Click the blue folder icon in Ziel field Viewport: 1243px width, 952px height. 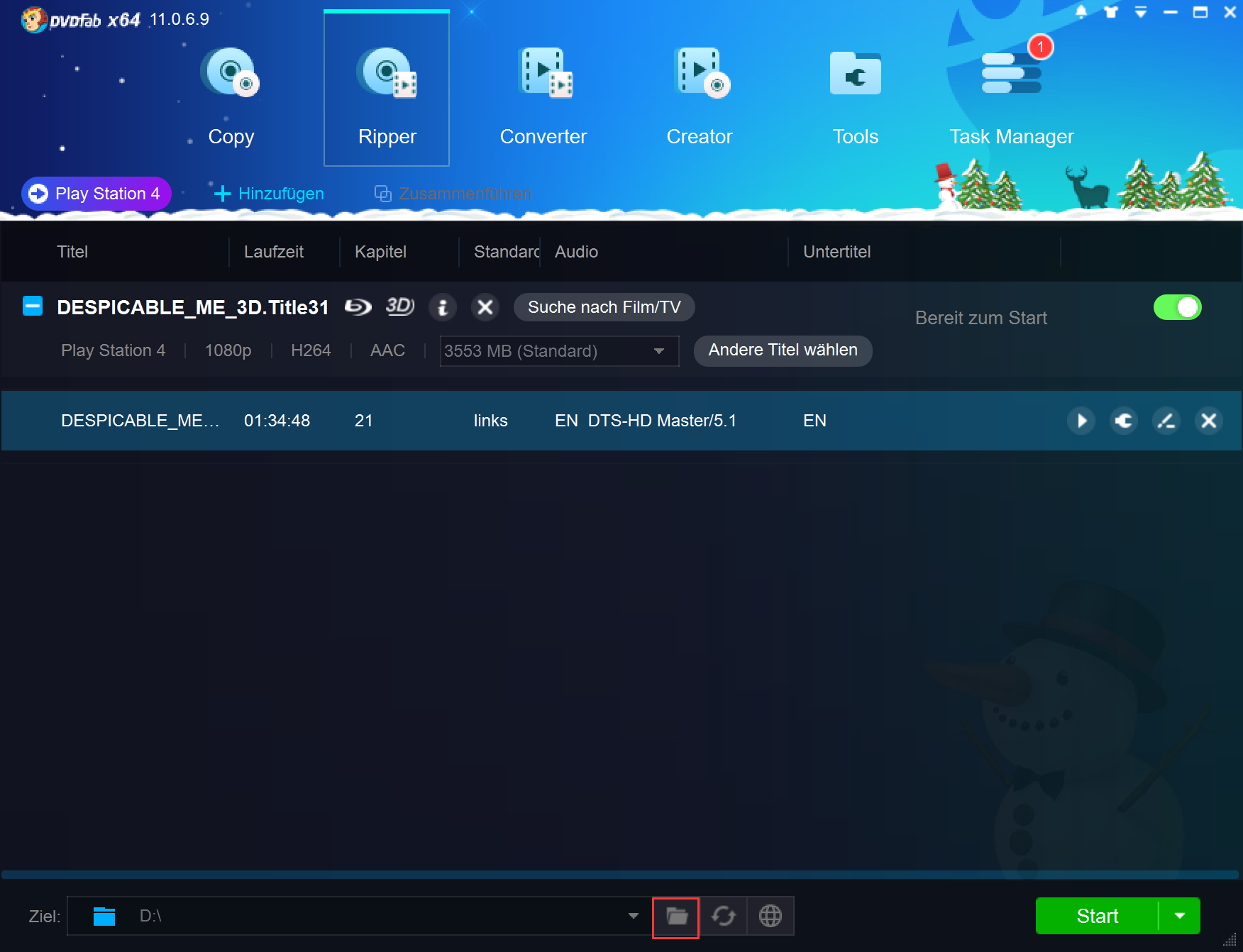point(104,917)
